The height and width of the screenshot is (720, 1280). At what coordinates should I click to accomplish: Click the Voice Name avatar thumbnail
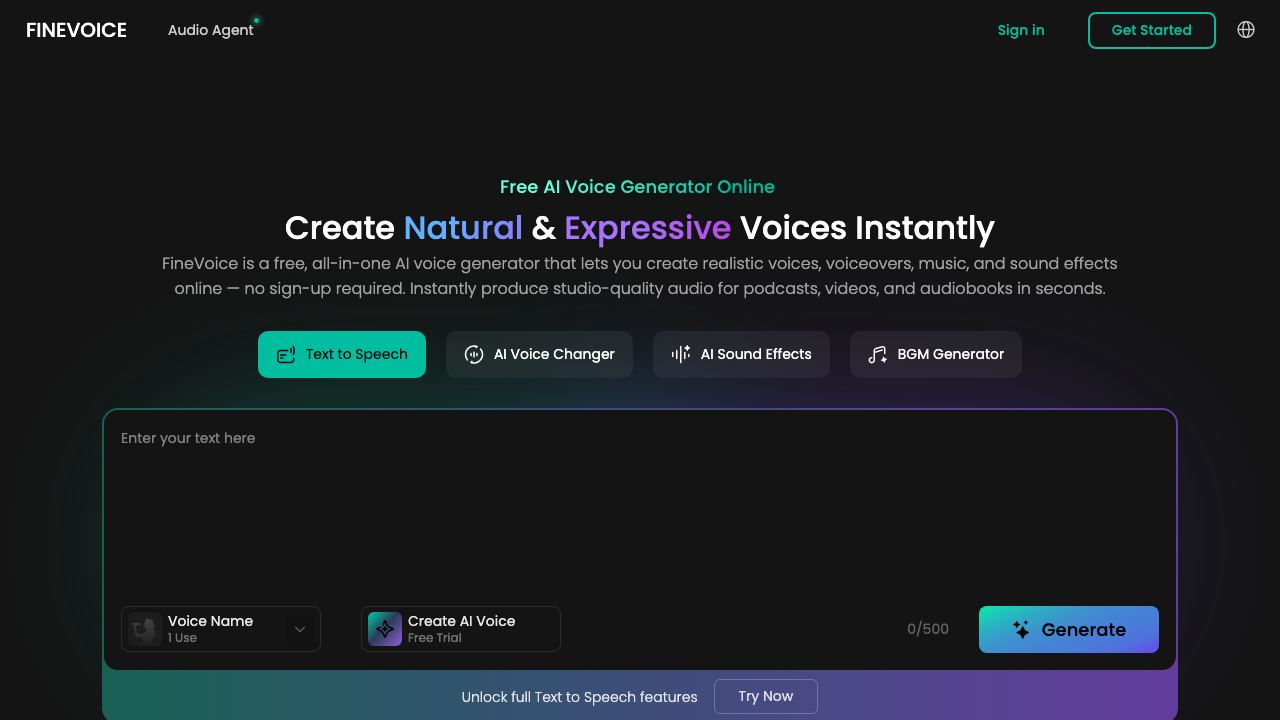click(x=145, y=629)
